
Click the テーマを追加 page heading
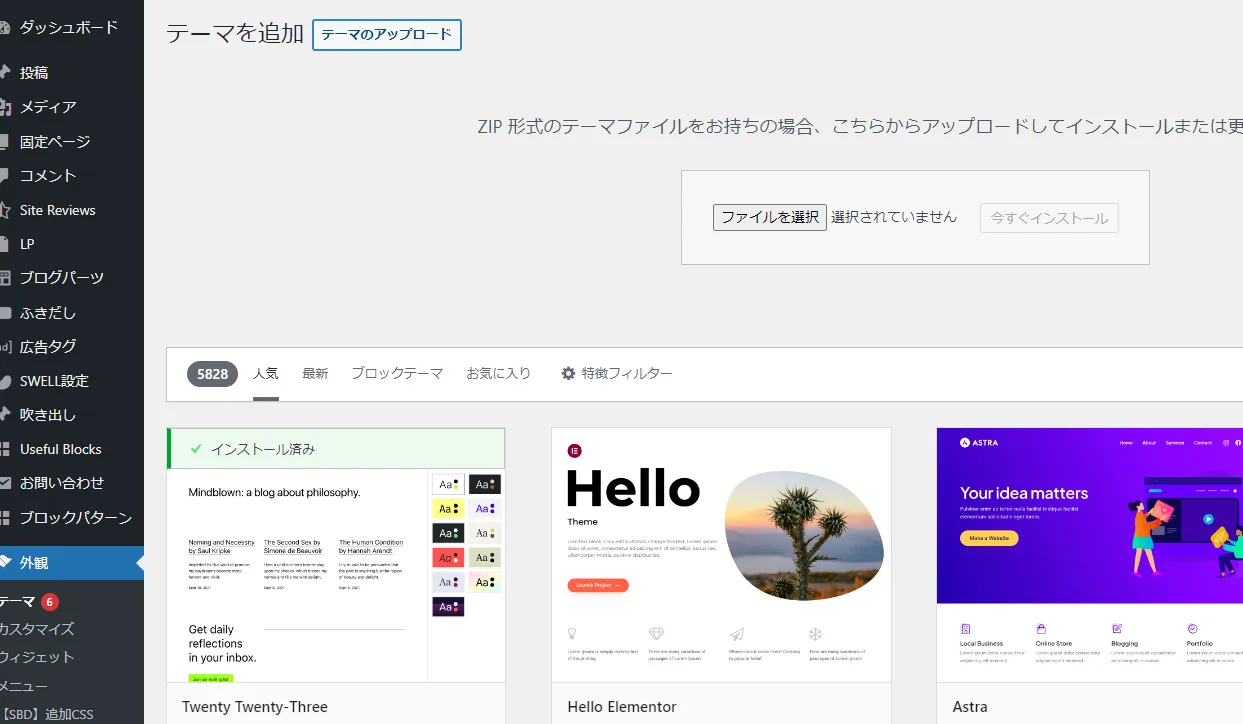[235, 33]
